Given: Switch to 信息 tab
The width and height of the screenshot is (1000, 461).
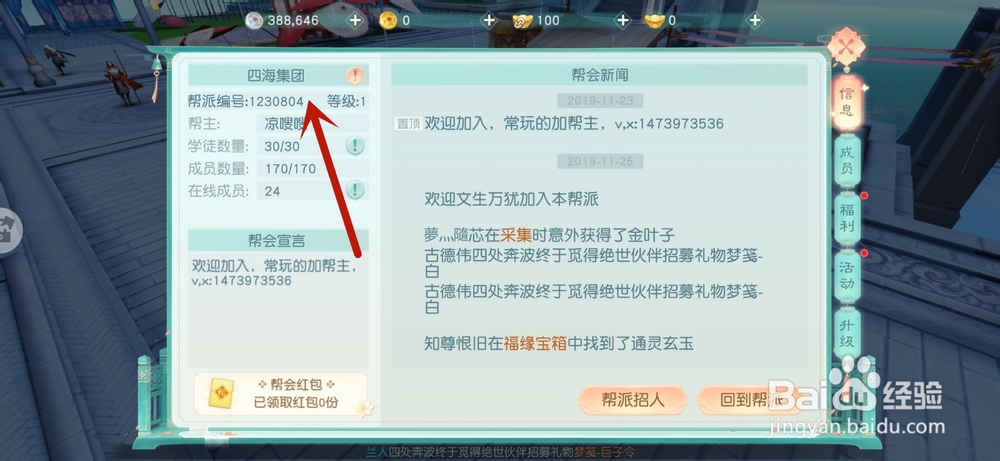Looking at the screenshot, I should tap(847, 104).
